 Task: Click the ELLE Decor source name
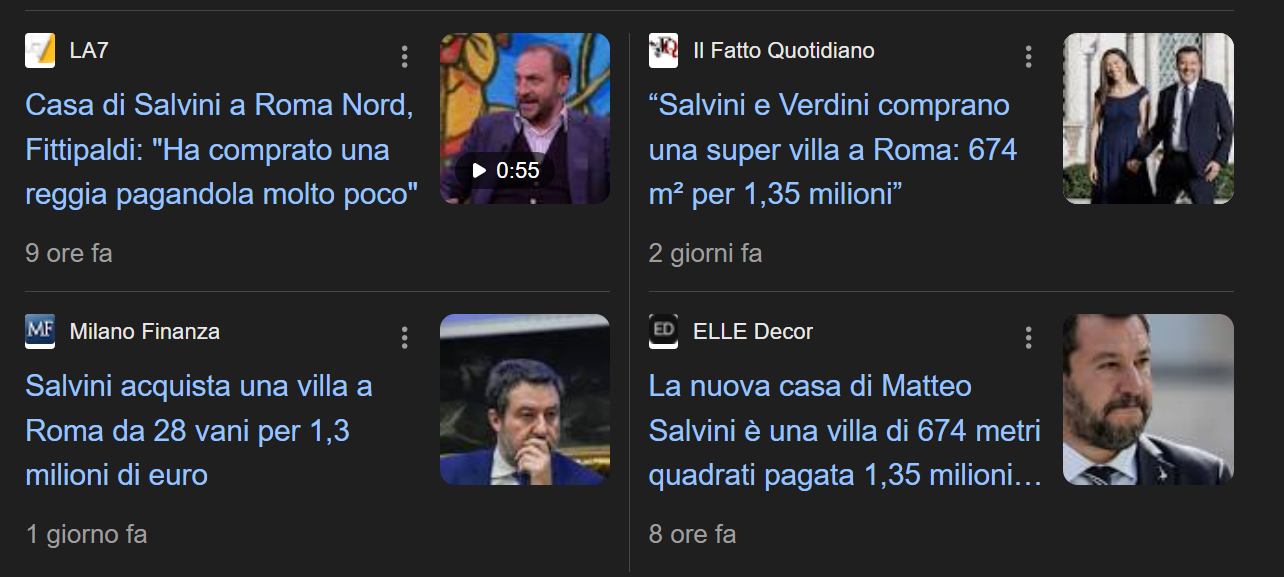coord(753,331)
